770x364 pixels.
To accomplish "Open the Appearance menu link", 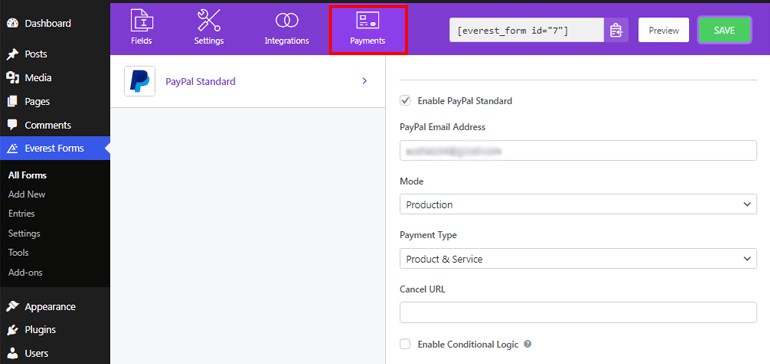I will tap(50, 307).
